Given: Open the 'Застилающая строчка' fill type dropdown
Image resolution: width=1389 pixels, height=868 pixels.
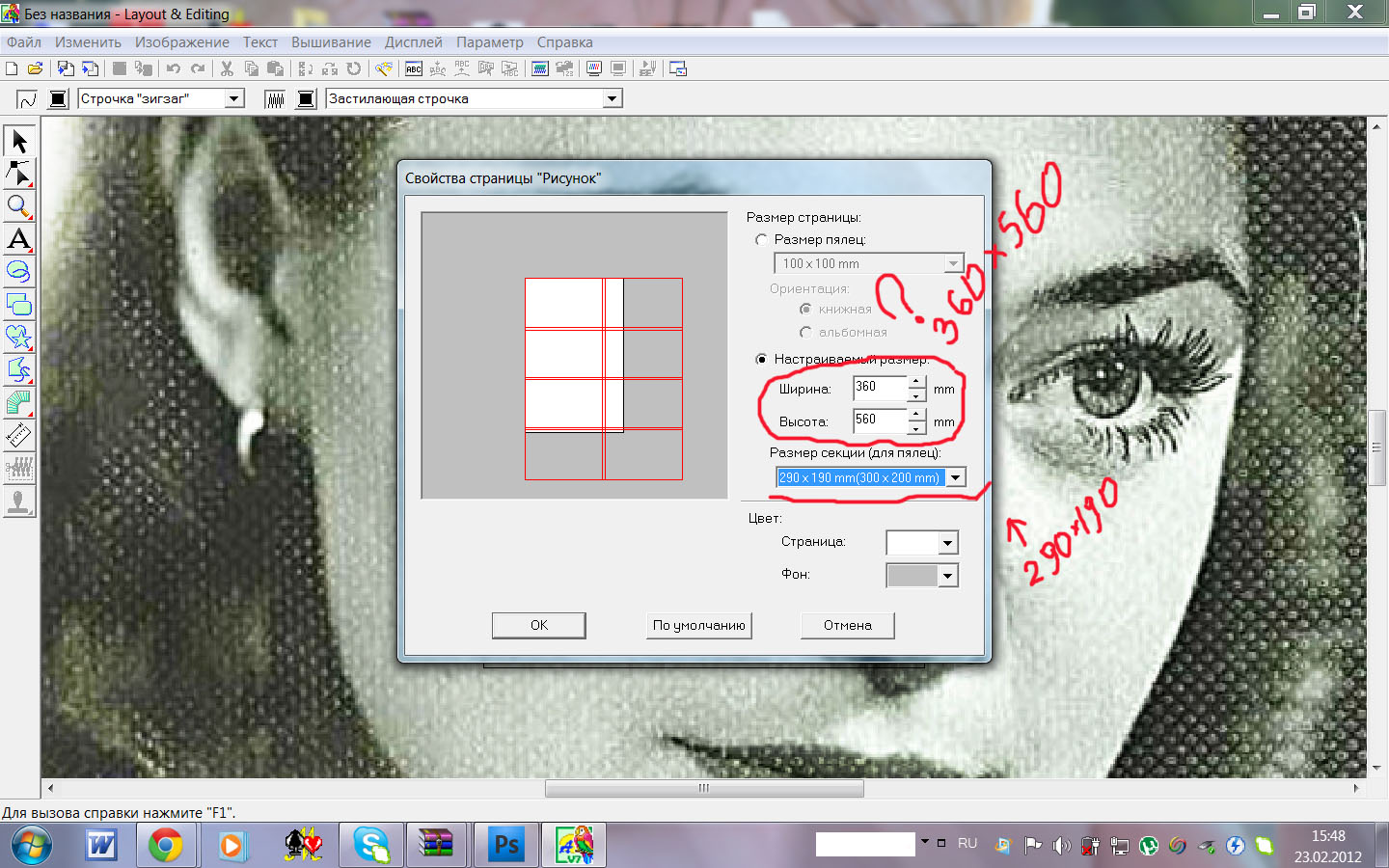Looking at the screenshot, I should click(612, 98).
